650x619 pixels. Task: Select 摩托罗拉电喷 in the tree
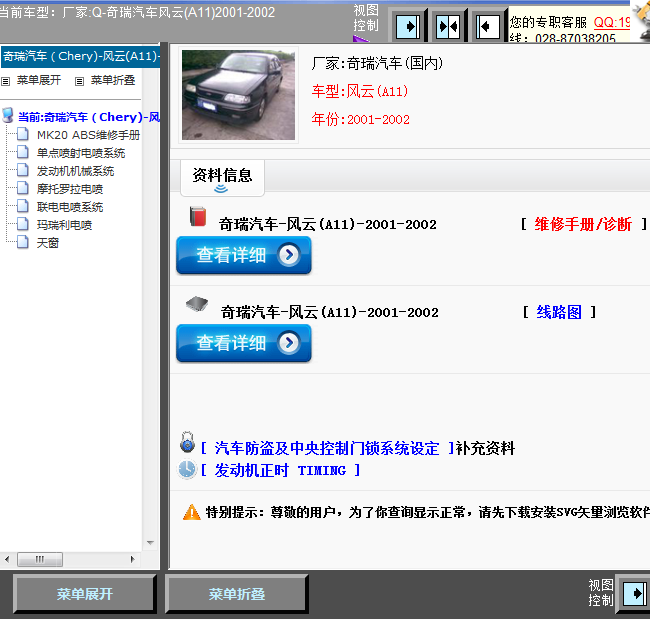pyautogui.click(x=70, y=189)
